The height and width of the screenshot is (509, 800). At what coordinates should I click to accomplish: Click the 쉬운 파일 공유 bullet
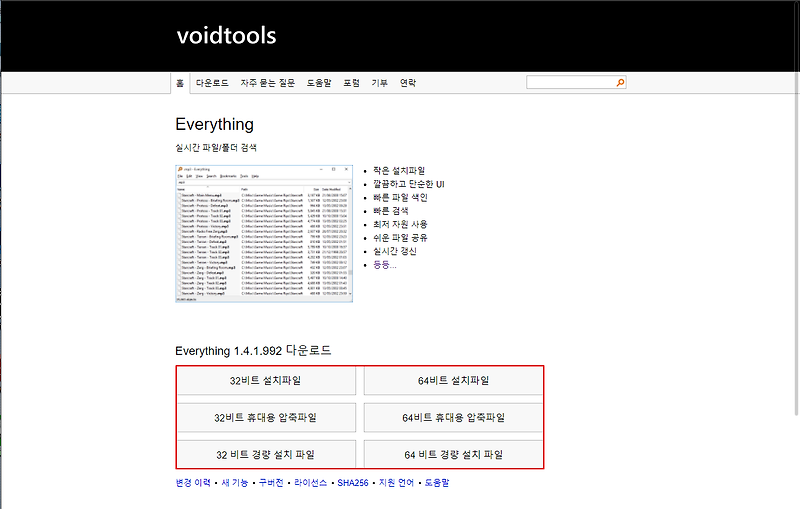[x=400, y=238]
